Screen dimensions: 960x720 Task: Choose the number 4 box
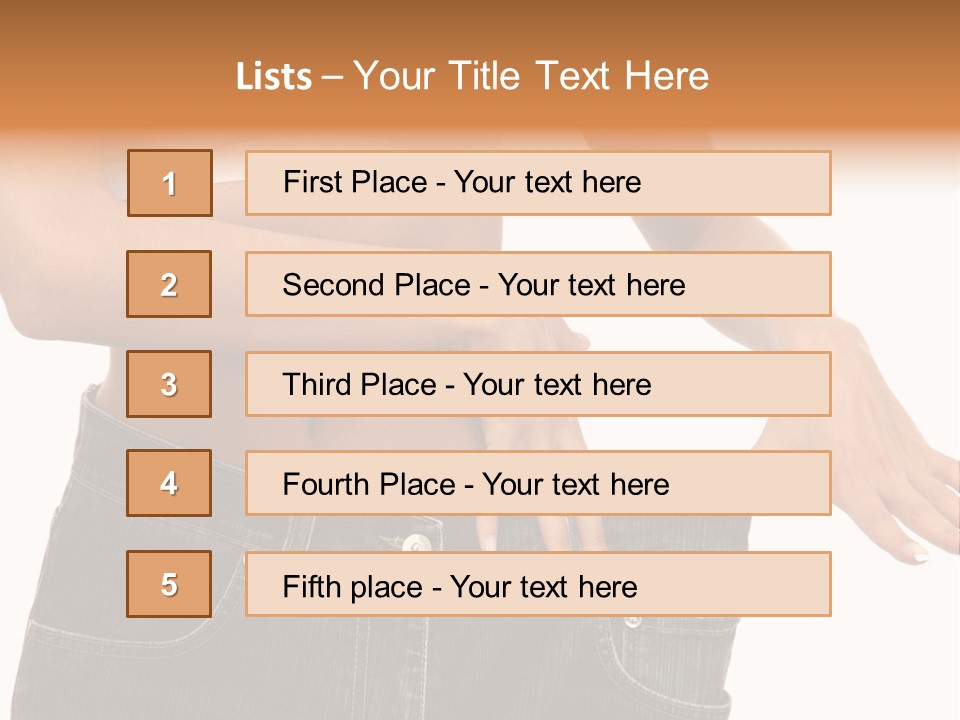pos(170,483)
